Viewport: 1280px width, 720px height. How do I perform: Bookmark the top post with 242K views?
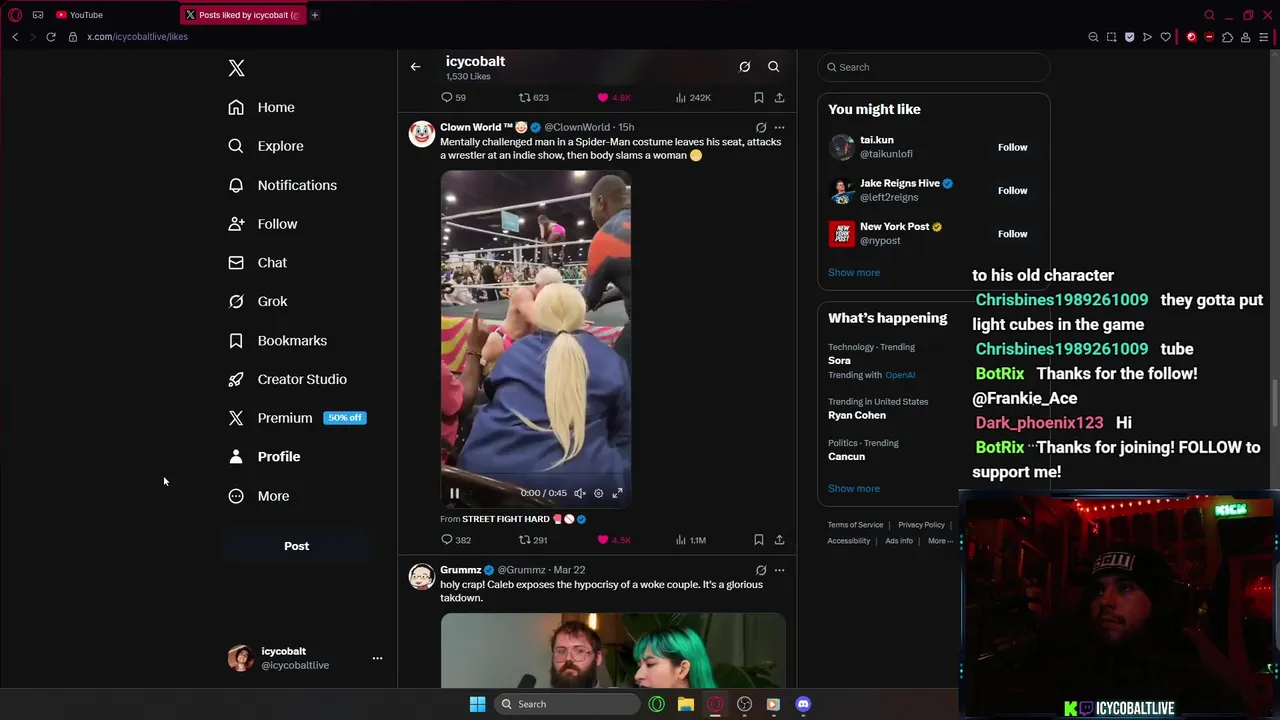click(758, 97)
